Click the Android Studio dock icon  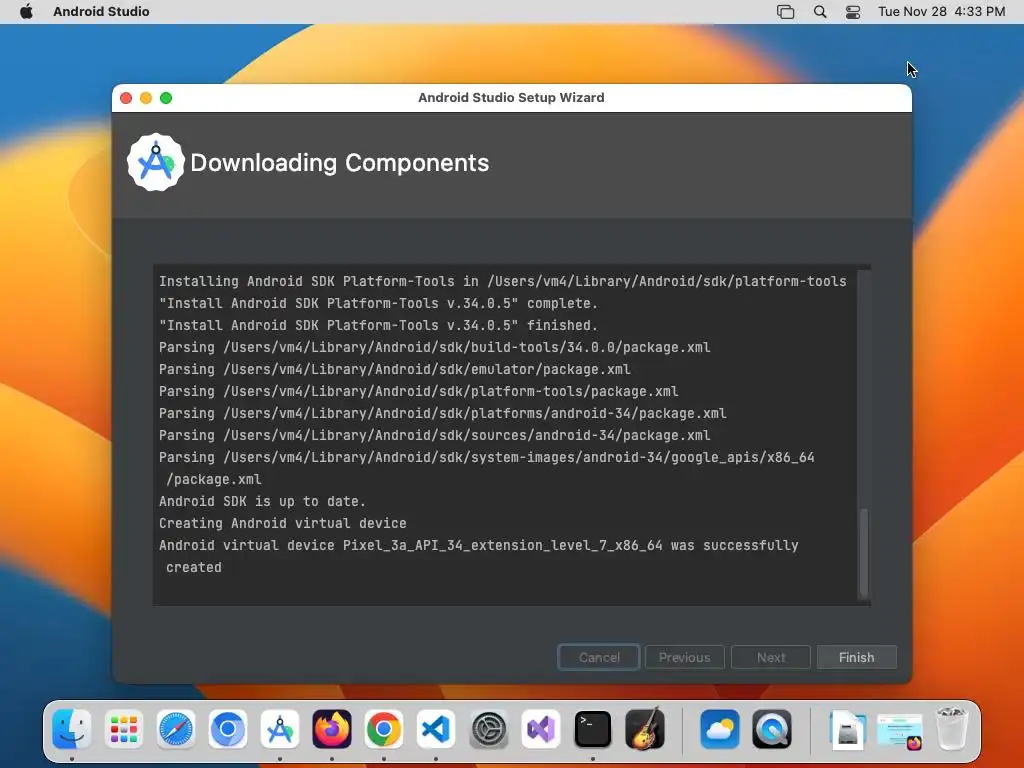pyautogui.click(x=280, y=729)
